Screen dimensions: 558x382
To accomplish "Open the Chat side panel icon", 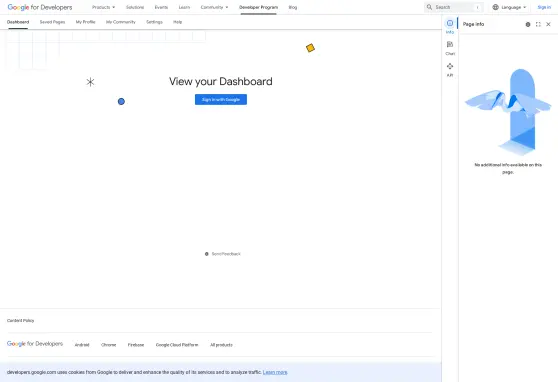I will click(x=450, y=45).
